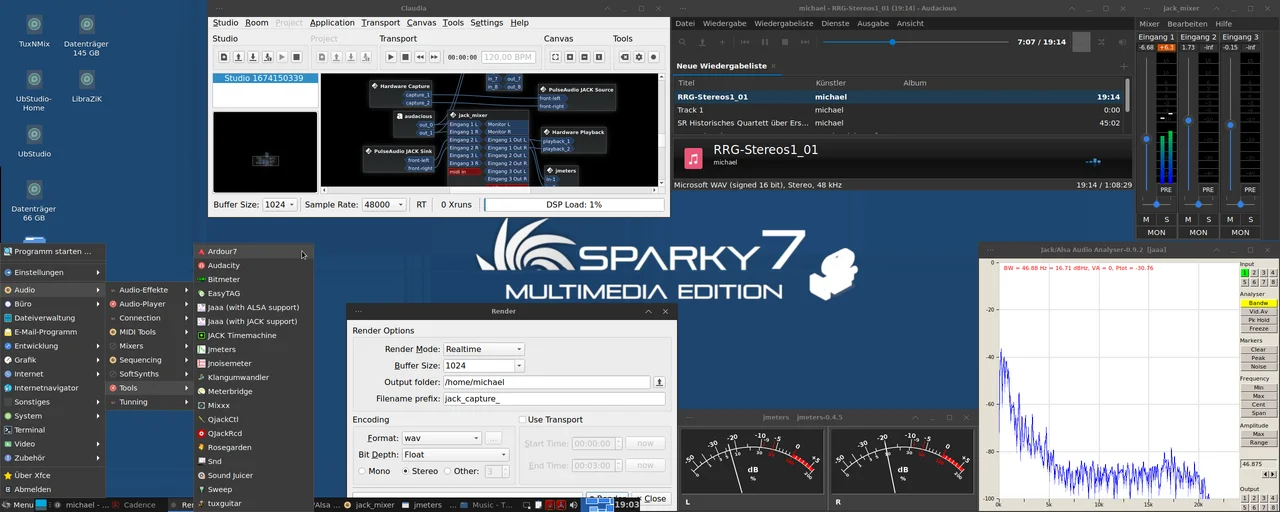Click the Audacious open files icon

702,42
